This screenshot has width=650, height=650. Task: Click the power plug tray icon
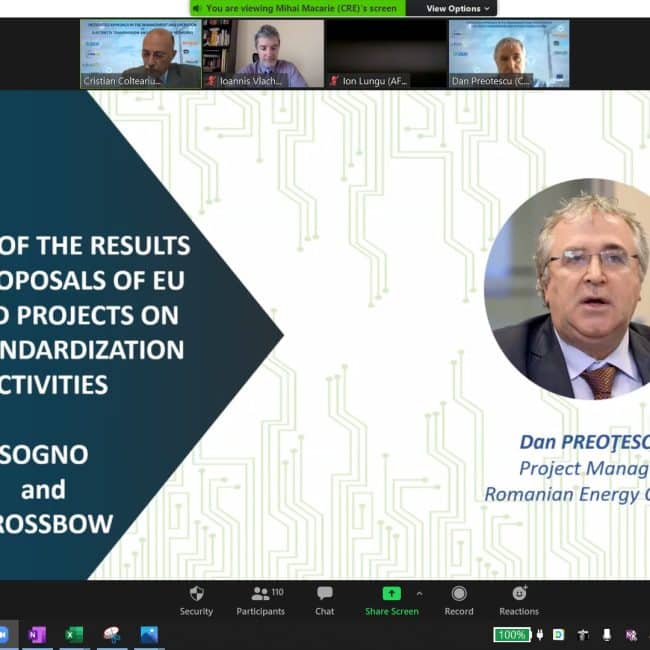(x=540, y=635)
